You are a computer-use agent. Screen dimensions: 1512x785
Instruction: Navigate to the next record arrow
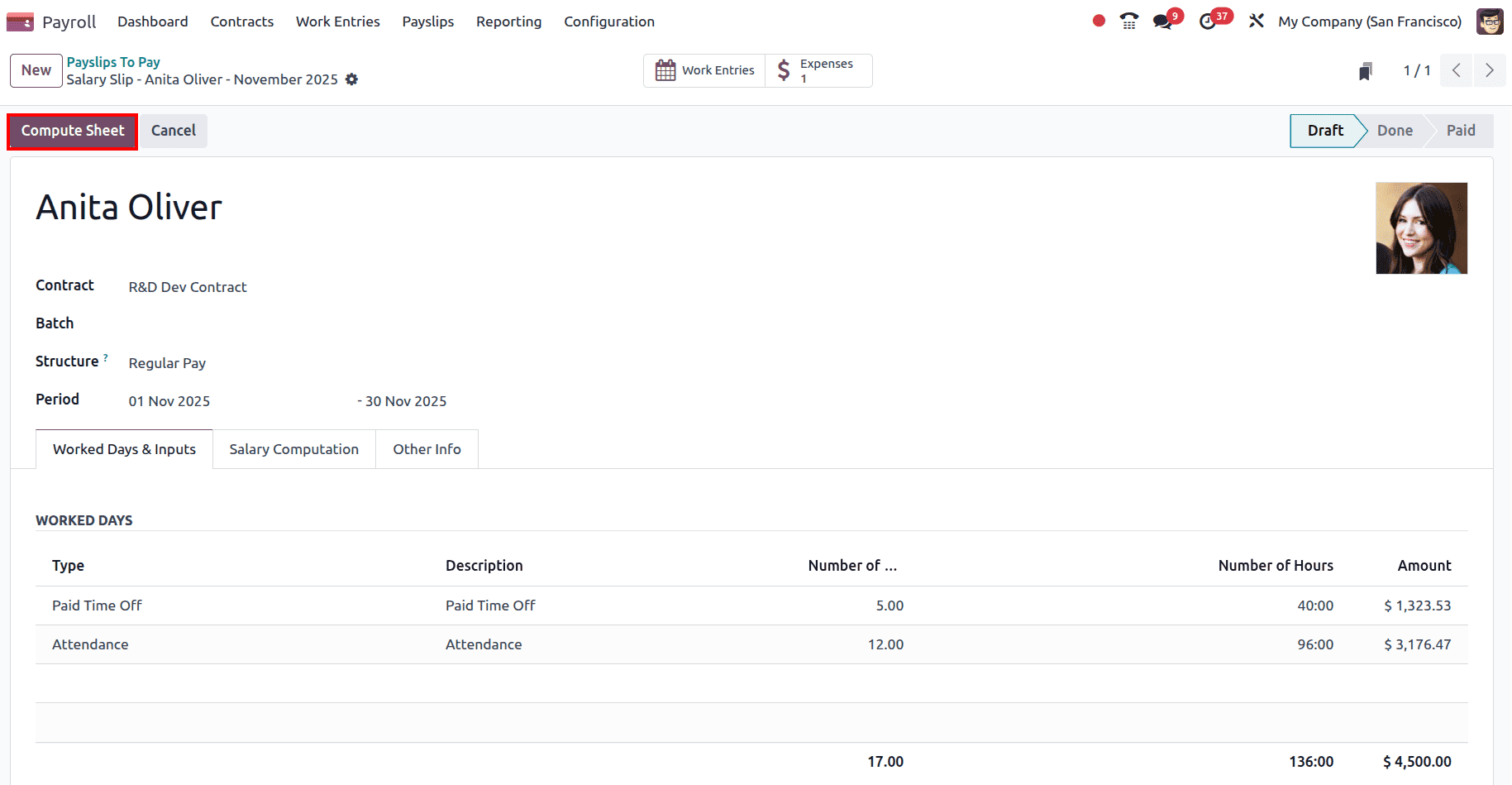tap(1490, 70)
